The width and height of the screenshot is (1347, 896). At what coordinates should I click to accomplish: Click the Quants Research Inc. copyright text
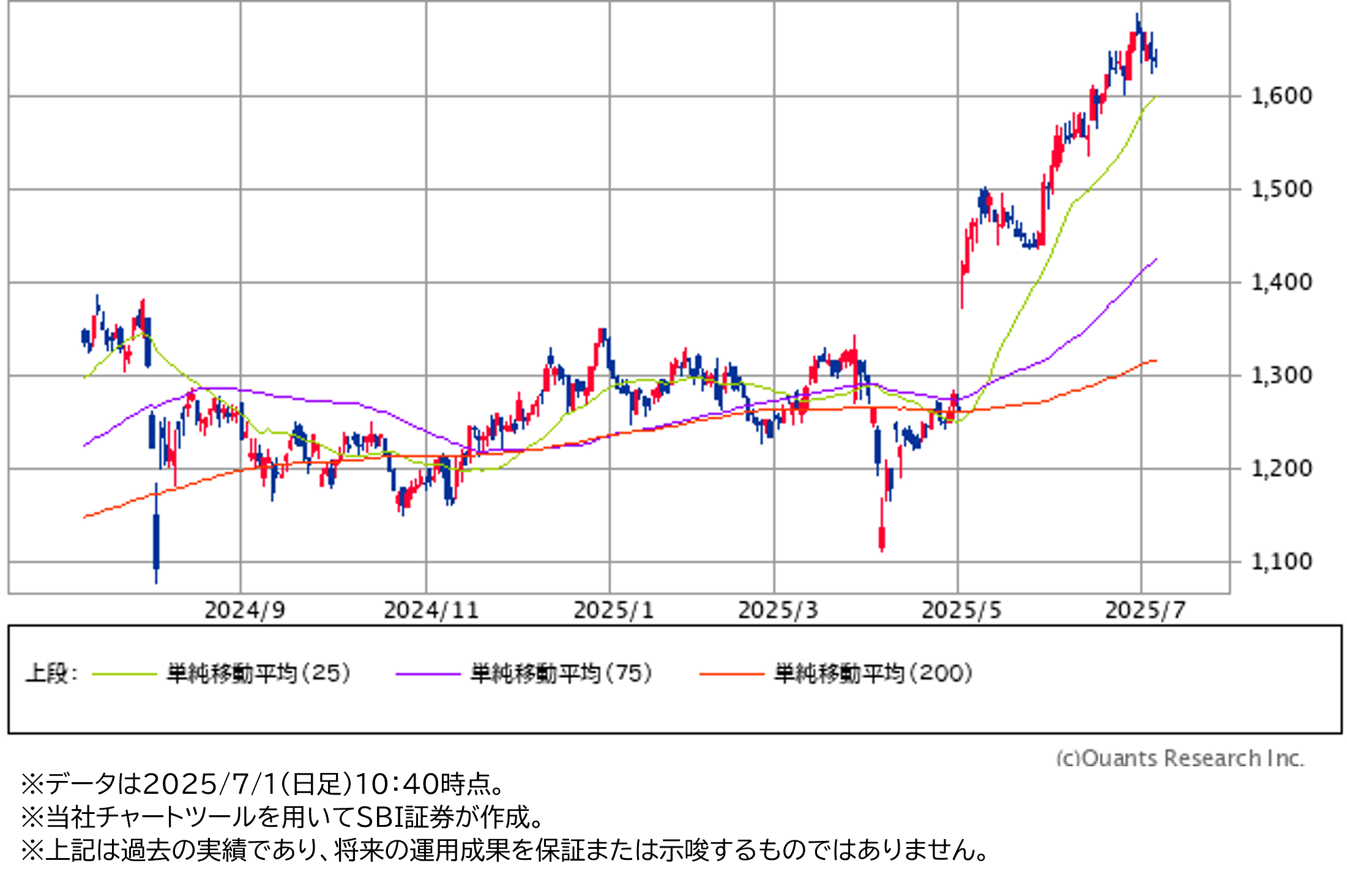click(1180, 758)
